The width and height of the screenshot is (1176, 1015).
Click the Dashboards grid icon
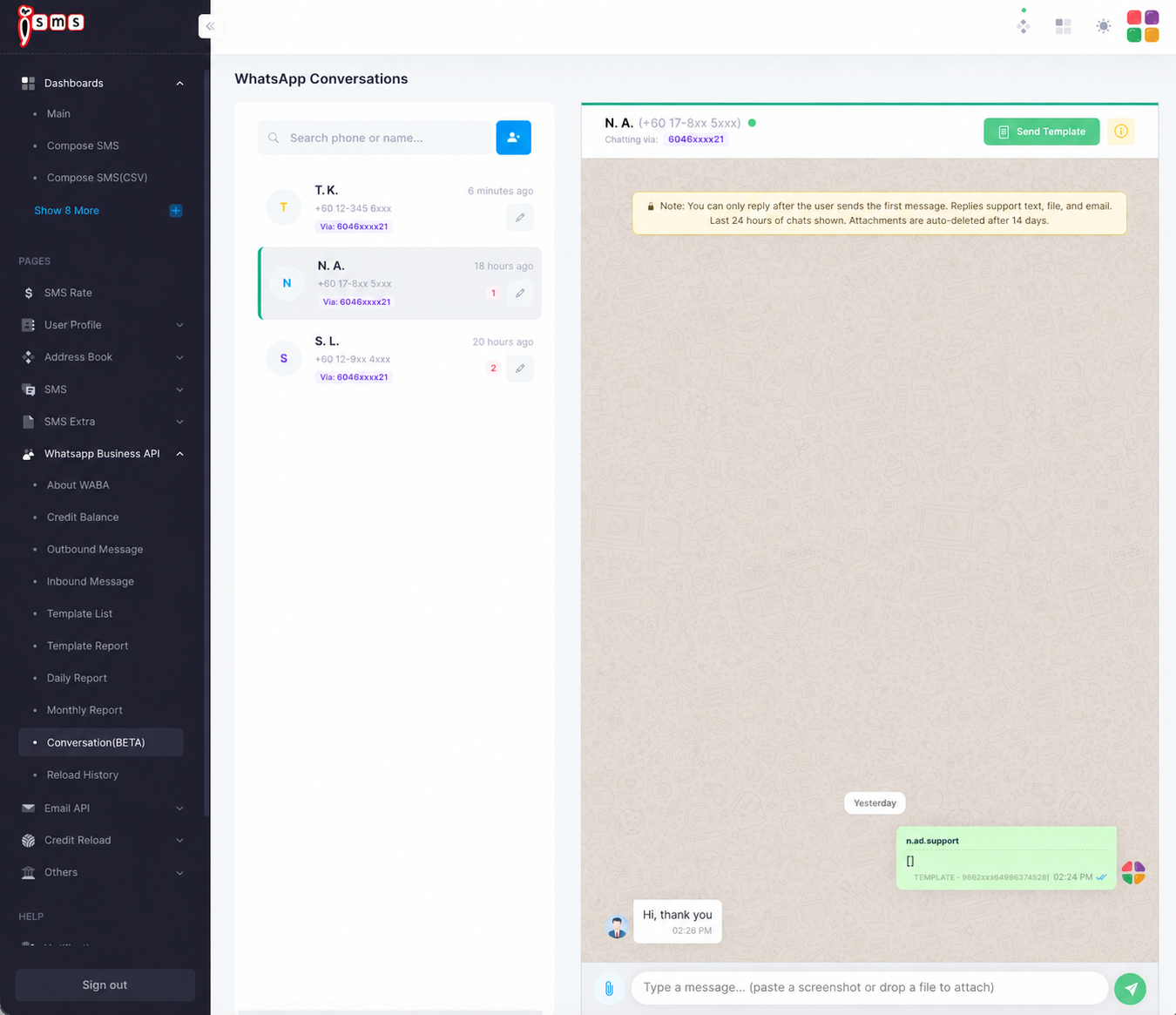pos(28,83)
